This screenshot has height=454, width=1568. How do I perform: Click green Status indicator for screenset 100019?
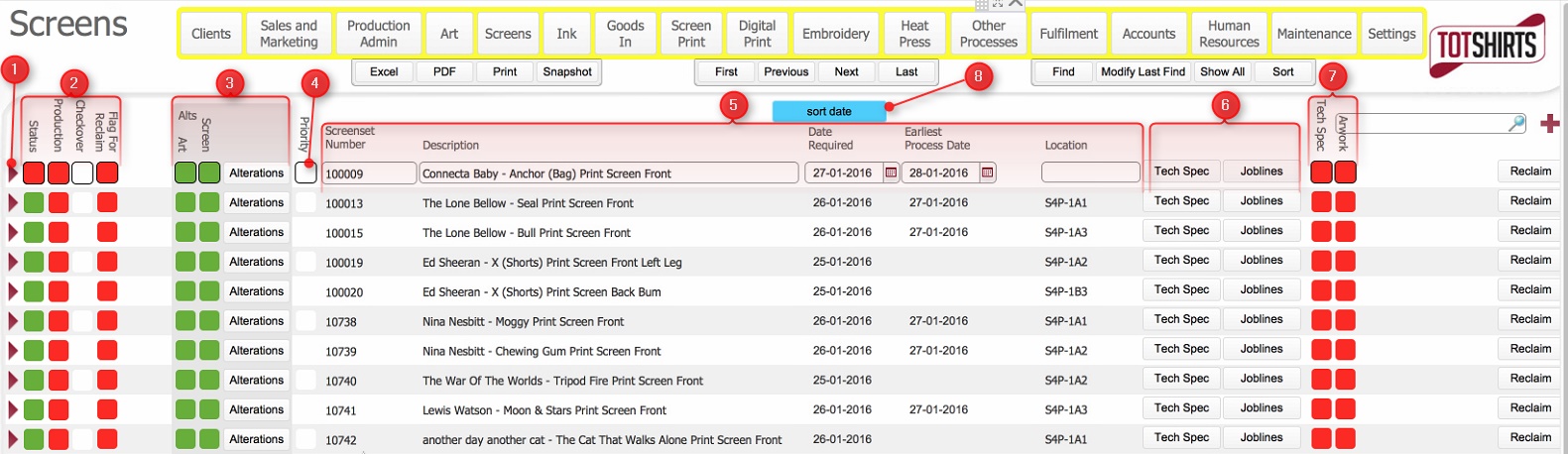pyautogui.click(x=34, y=262)
